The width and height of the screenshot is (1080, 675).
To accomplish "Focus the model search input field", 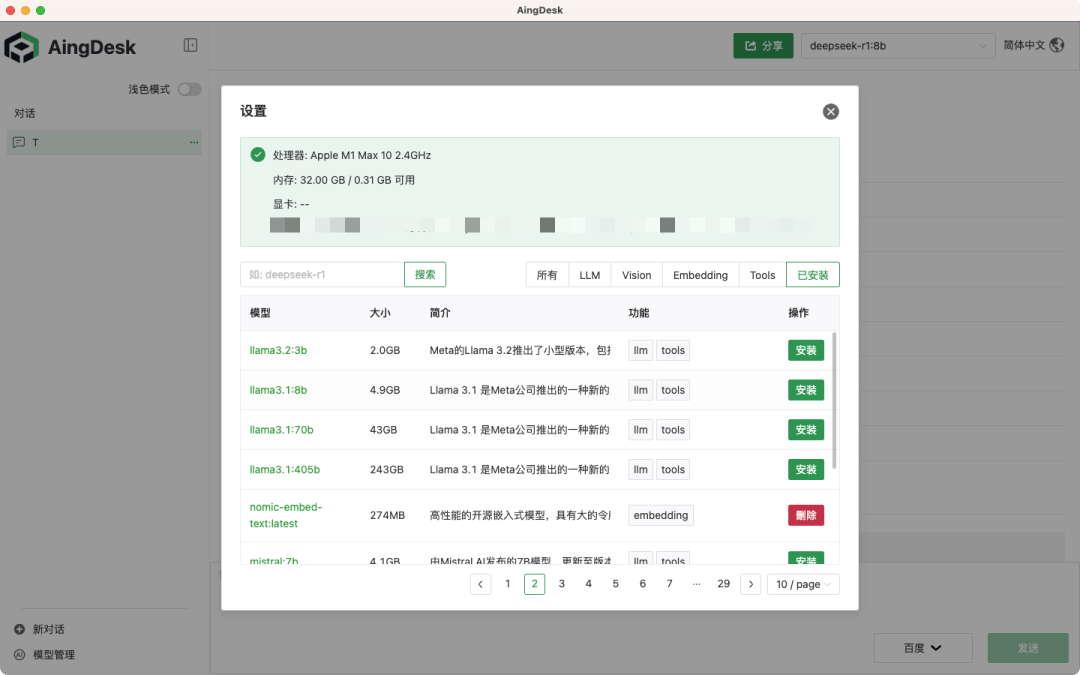I will pyautogui.click(x=322, y=274).
